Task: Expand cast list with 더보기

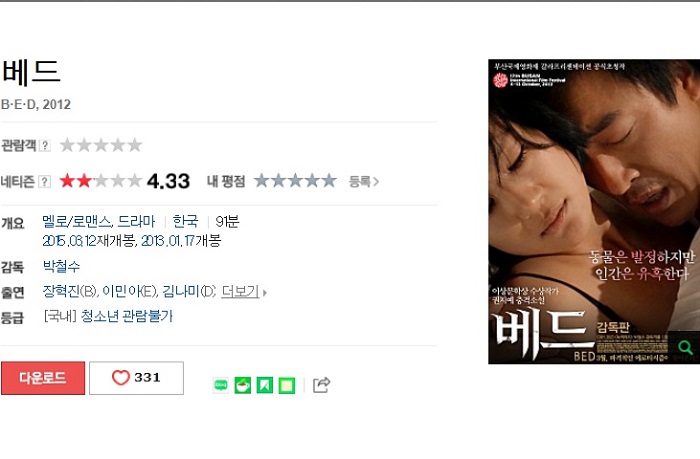Action: tap(243, 292)
